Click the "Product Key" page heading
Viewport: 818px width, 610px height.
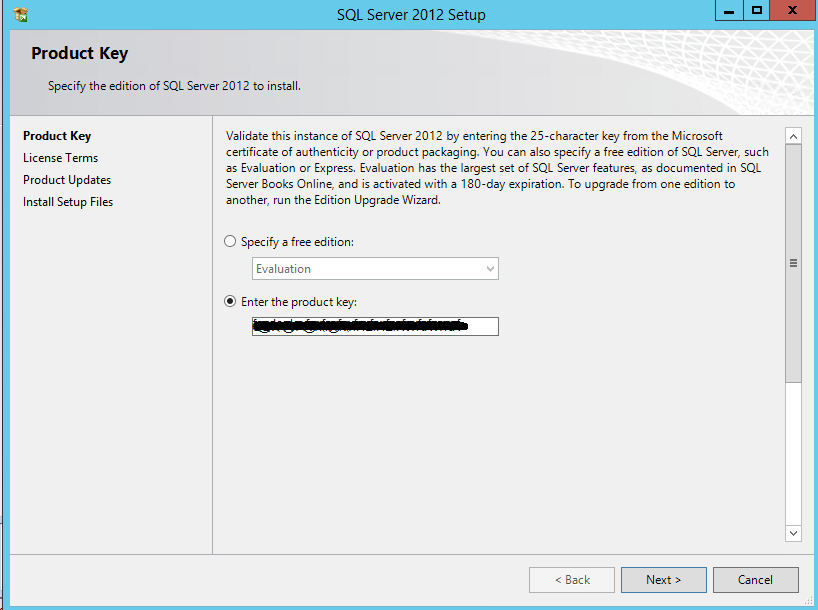tap(79, 53)
